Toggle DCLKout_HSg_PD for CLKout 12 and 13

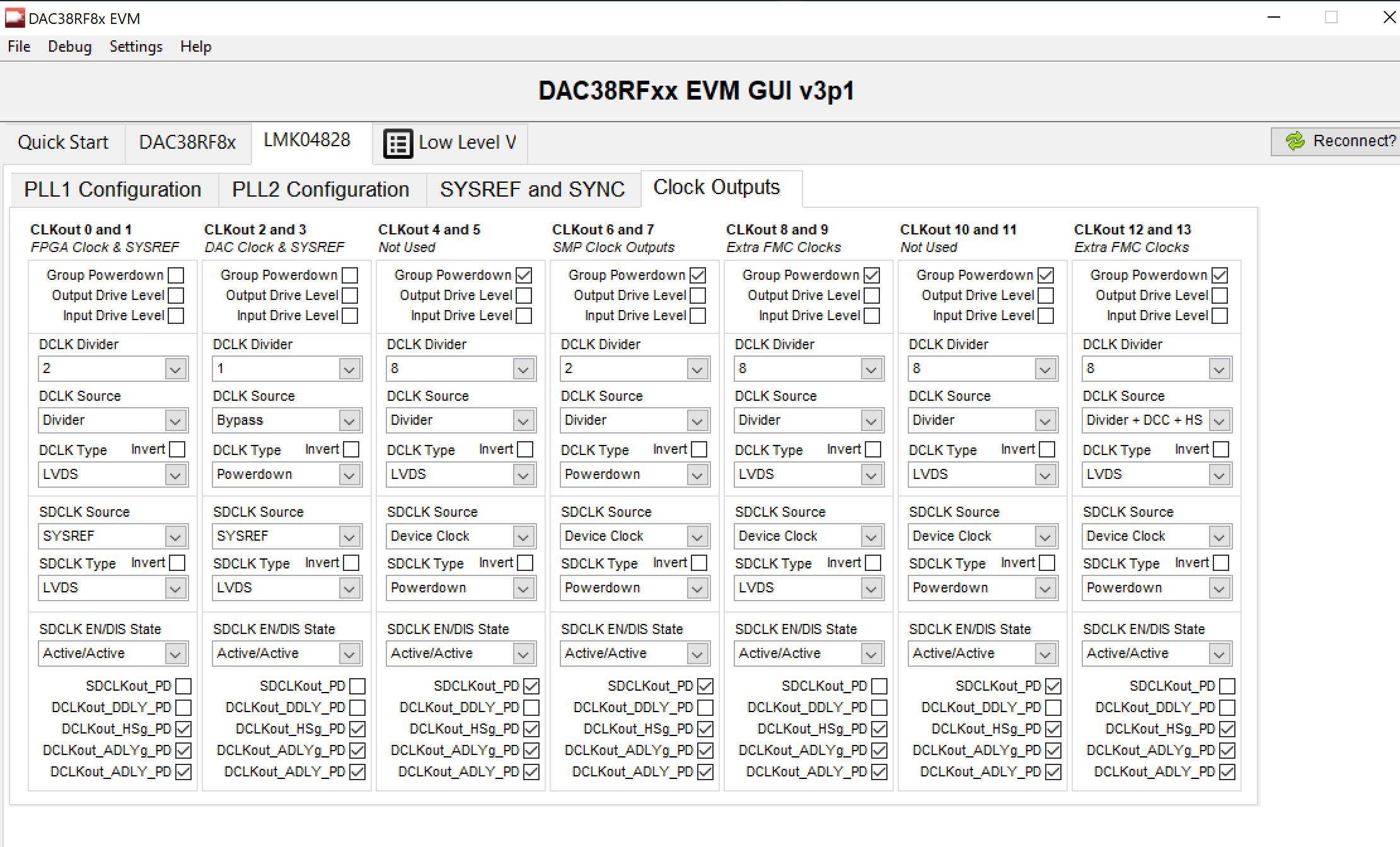click(1227, 729)
